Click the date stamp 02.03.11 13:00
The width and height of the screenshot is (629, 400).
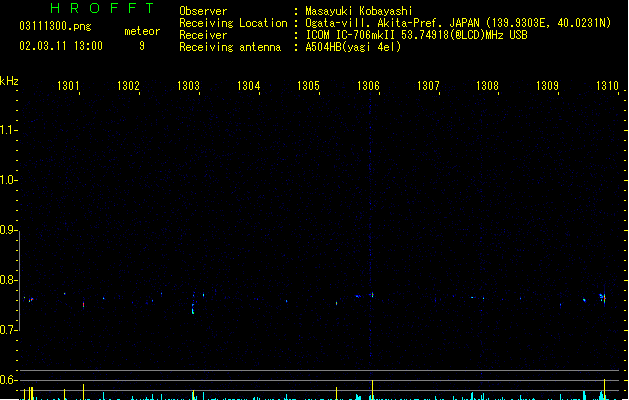(61, 46)
